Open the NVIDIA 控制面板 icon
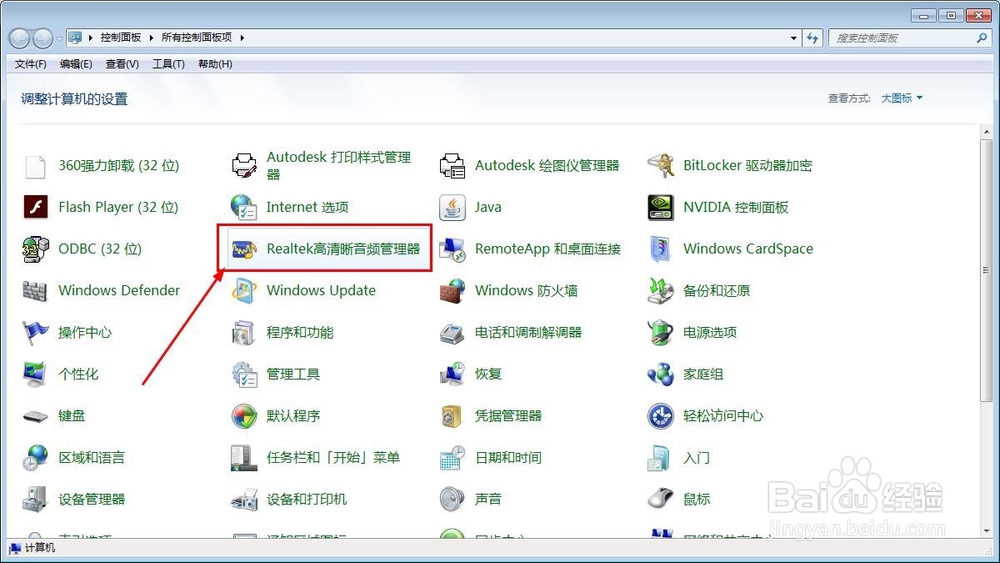The width and height of the screenshot is (1000, 563). (x=661, y=207)
